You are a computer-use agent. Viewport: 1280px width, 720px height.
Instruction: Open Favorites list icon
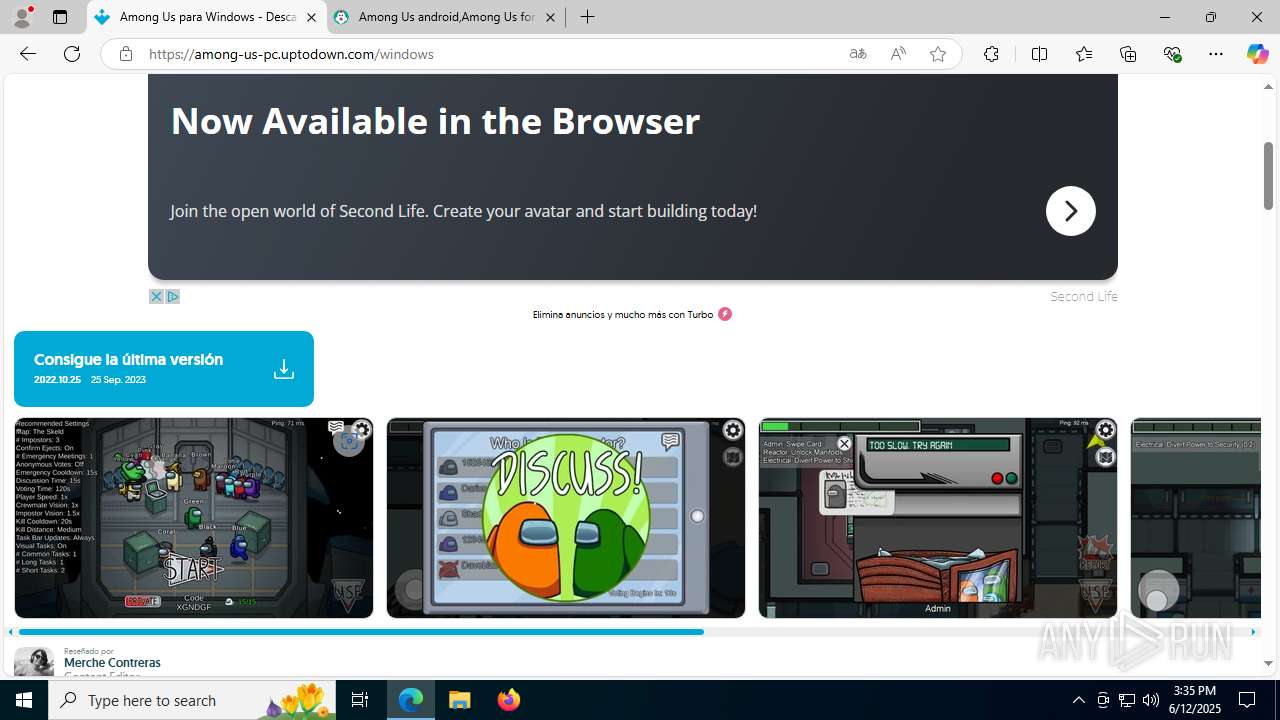click(x=1084, y=54)
